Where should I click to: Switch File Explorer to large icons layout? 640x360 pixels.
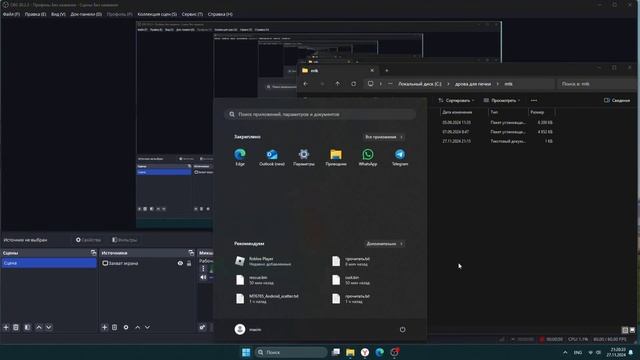tap(632, 330)
